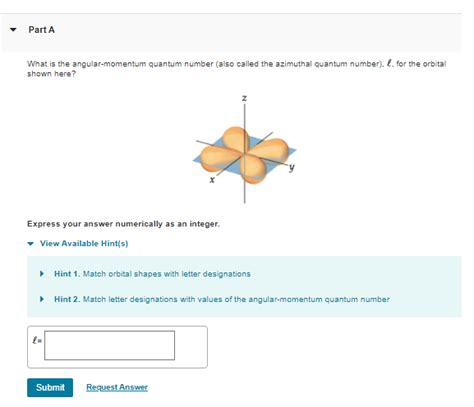Open Hint 2 about letter designations

(222, 299)
